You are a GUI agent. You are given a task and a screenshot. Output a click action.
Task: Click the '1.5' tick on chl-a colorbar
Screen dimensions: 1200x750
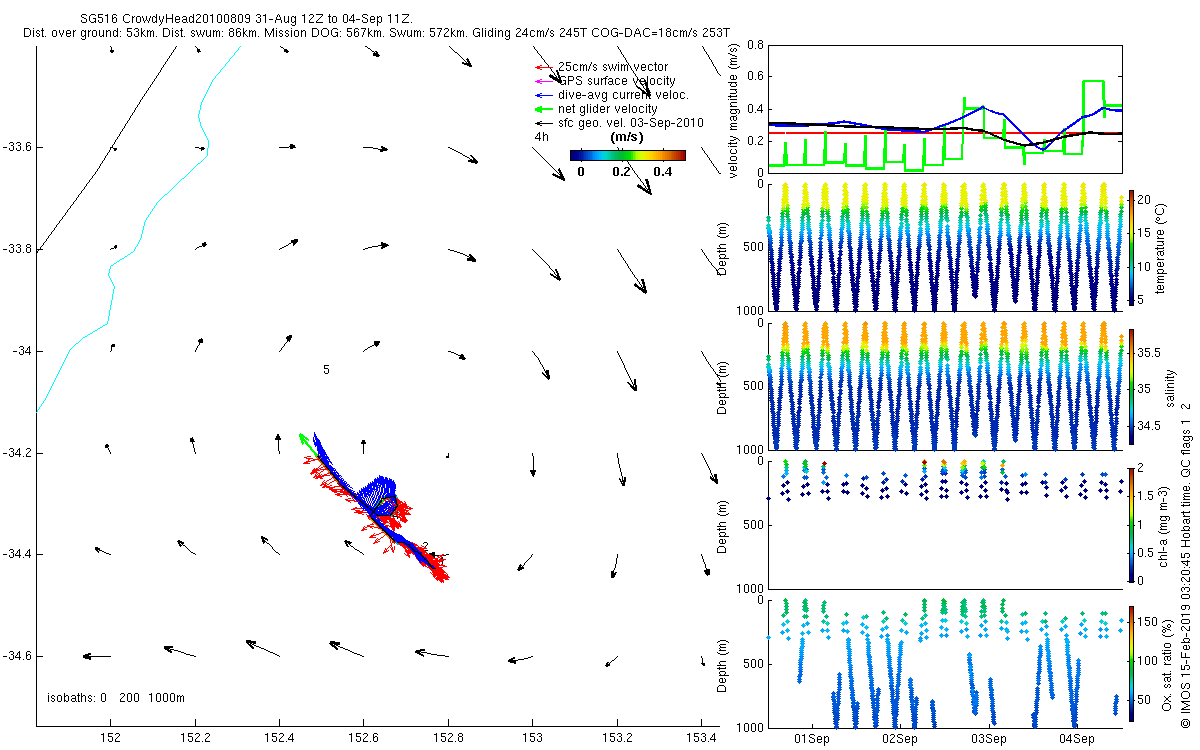[1146, 496]
